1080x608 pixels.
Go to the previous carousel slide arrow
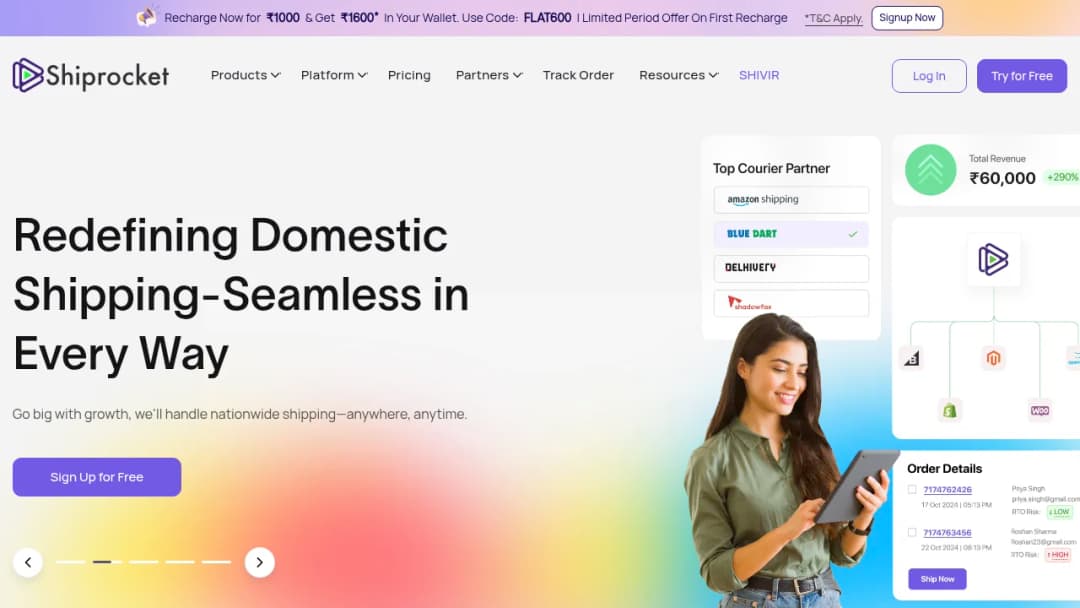click(x=28, y=563)
